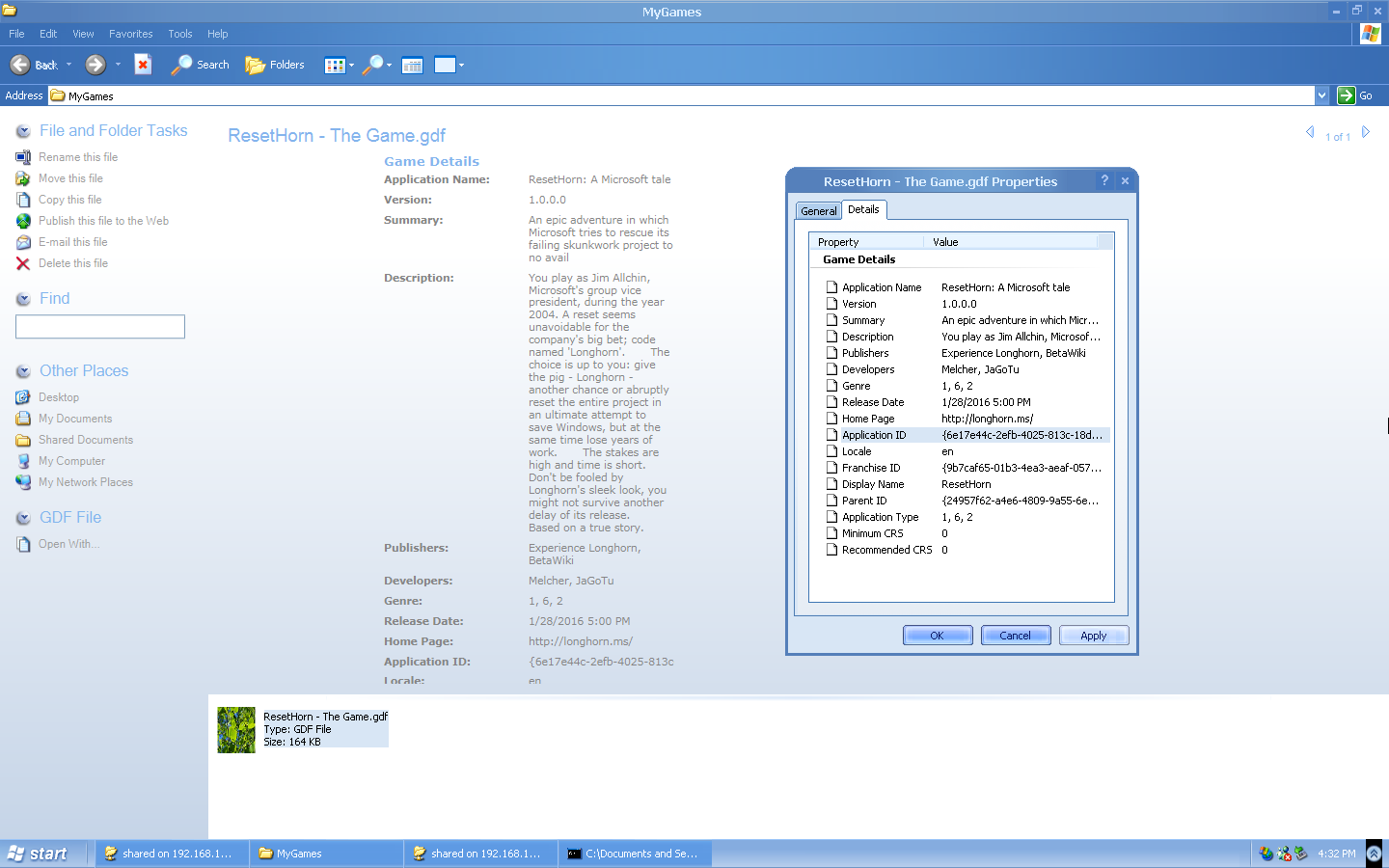The height and width of the screenshot is (868, 1389).
Task: Click the MyGames address bar field
Action: [x=682, y=95]
